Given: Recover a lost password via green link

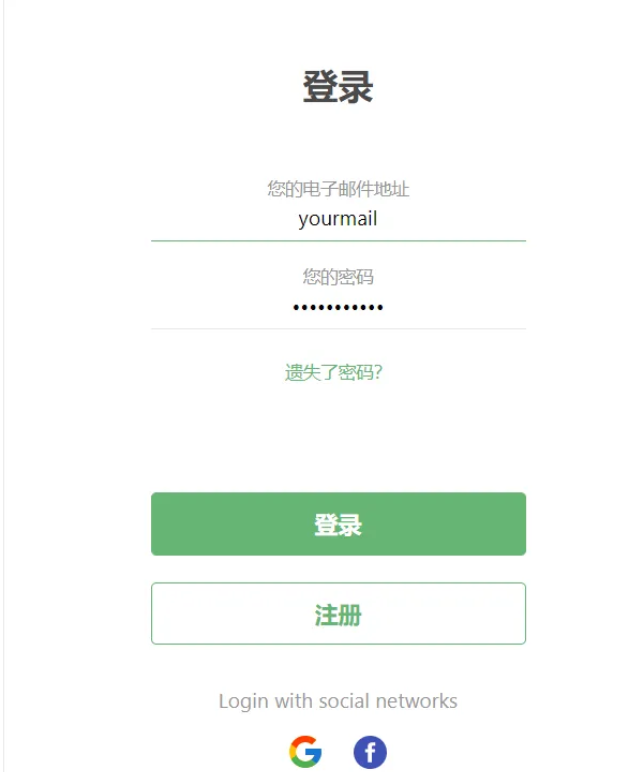Looking at the screenshot, I should click(x=334, y=373).
